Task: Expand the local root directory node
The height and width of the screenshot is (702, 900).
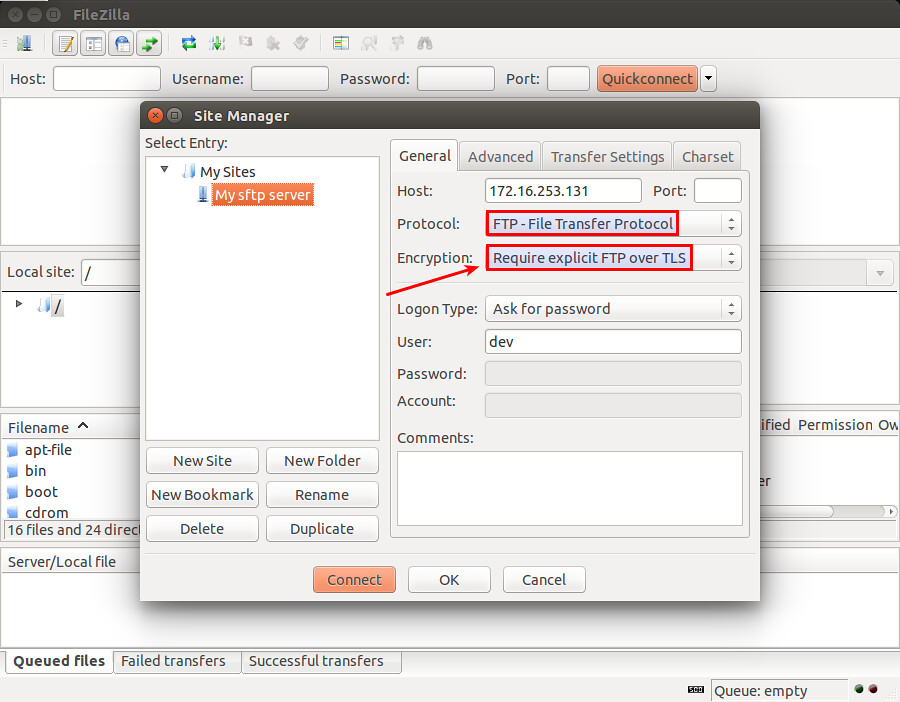Action: pyautogui.click(x=19, y=303)
